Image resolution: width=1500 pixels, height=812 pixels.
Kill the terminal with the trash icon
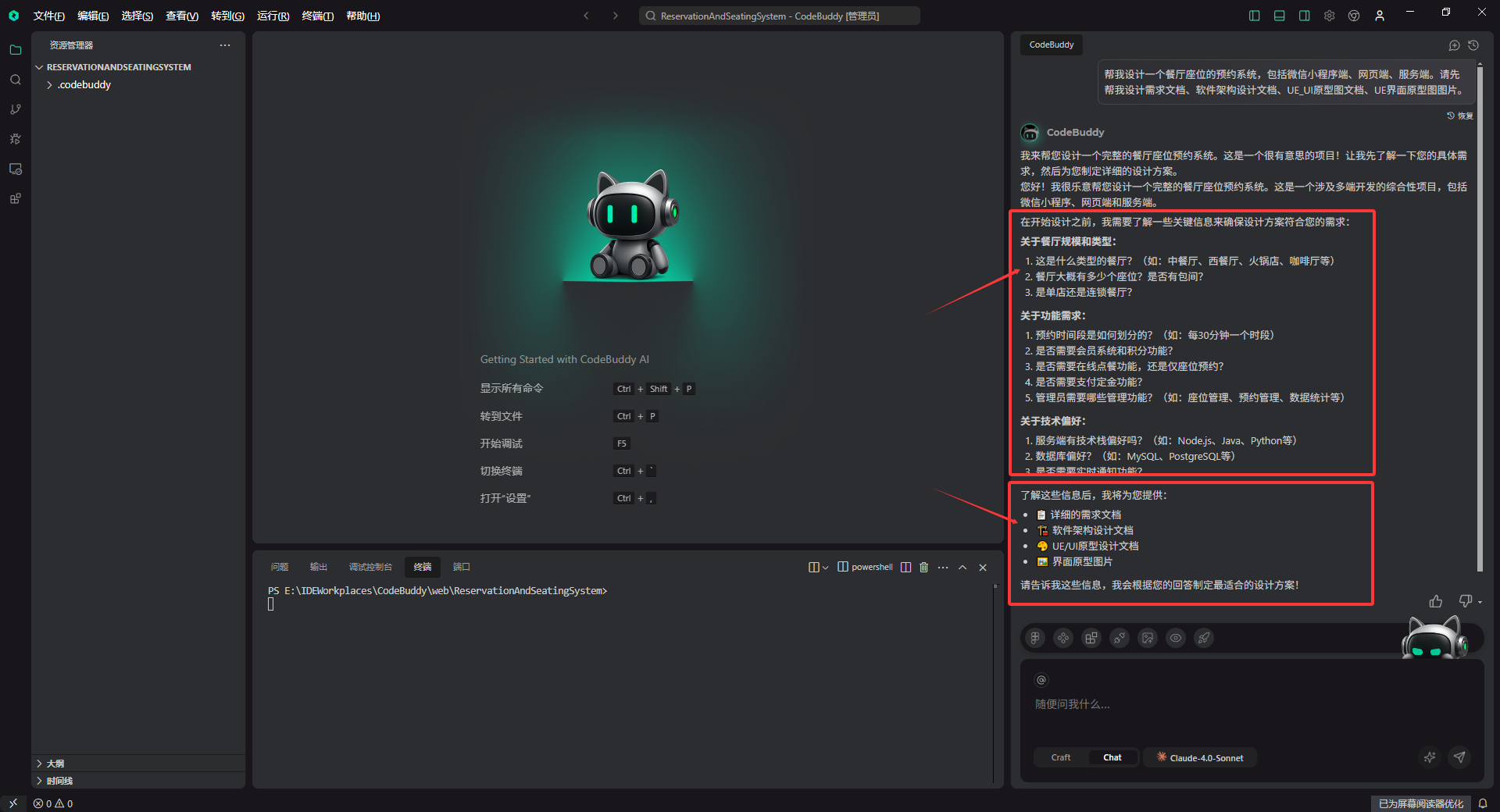pos(923,567)
